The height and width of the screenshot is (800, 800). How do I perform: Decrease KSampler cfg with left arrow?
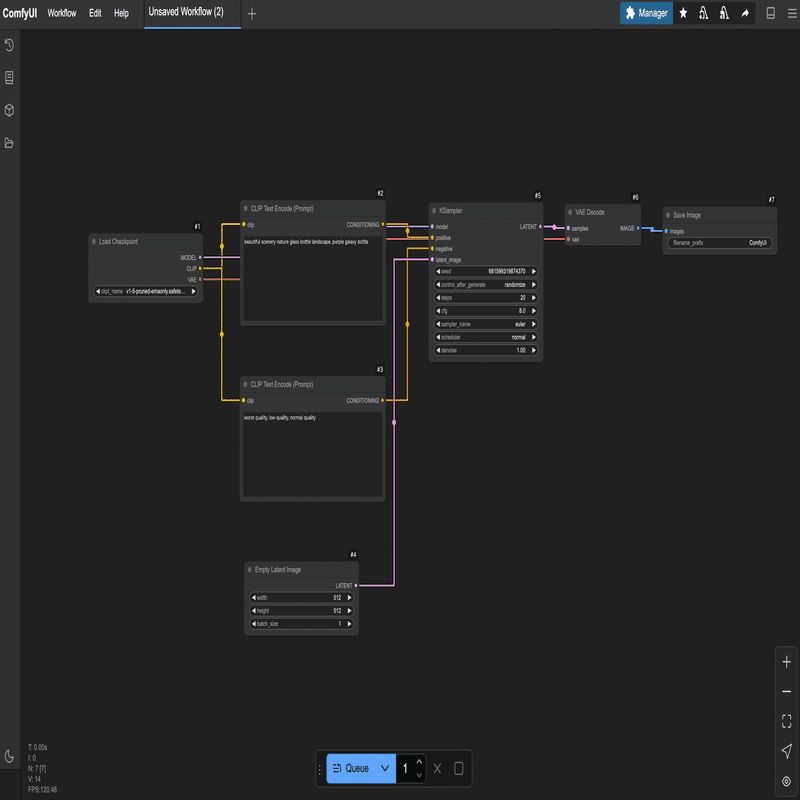438,311
